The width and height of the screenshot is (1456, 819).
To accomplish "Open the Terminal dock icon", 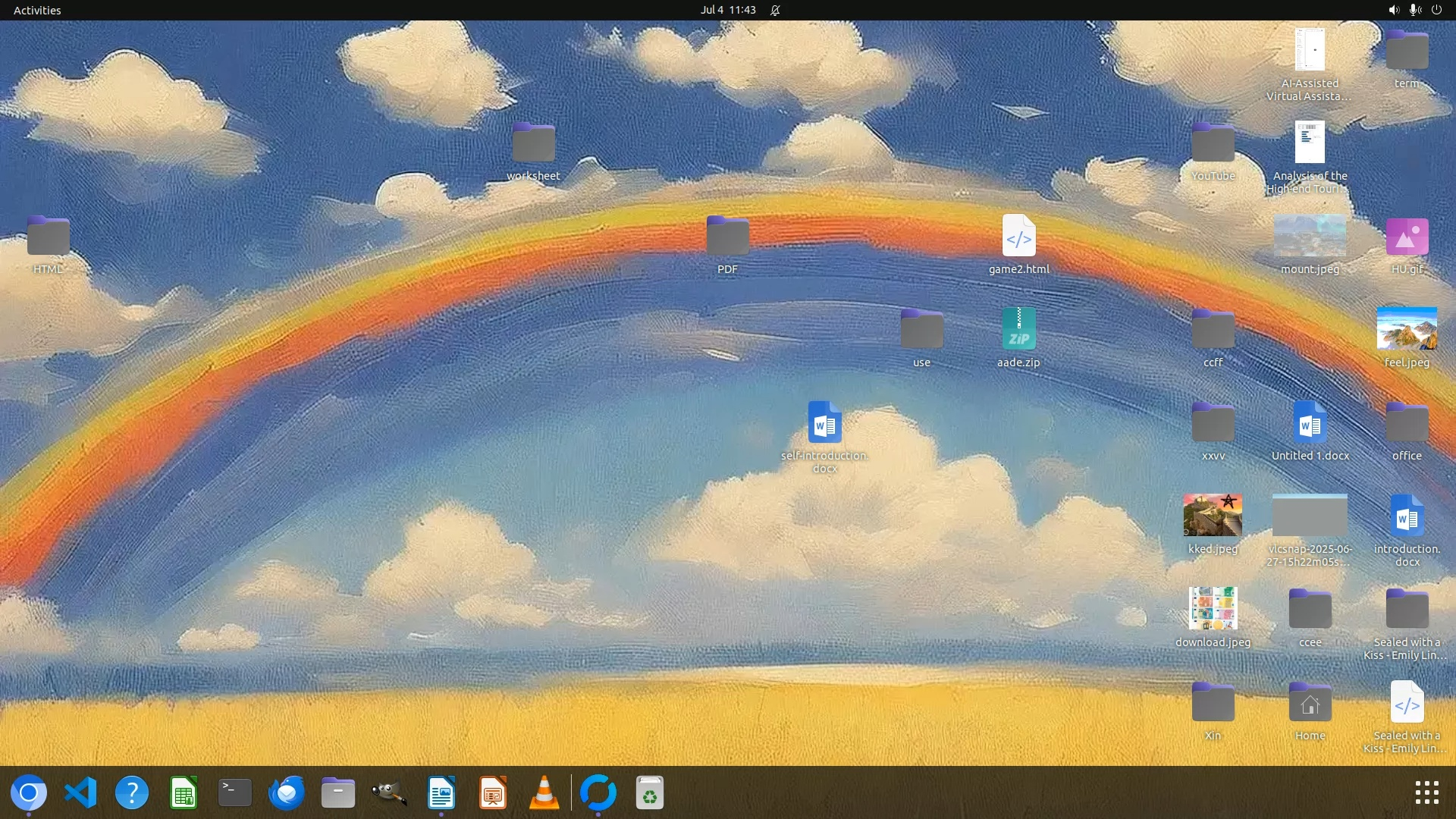I will [x=234, y=793].
